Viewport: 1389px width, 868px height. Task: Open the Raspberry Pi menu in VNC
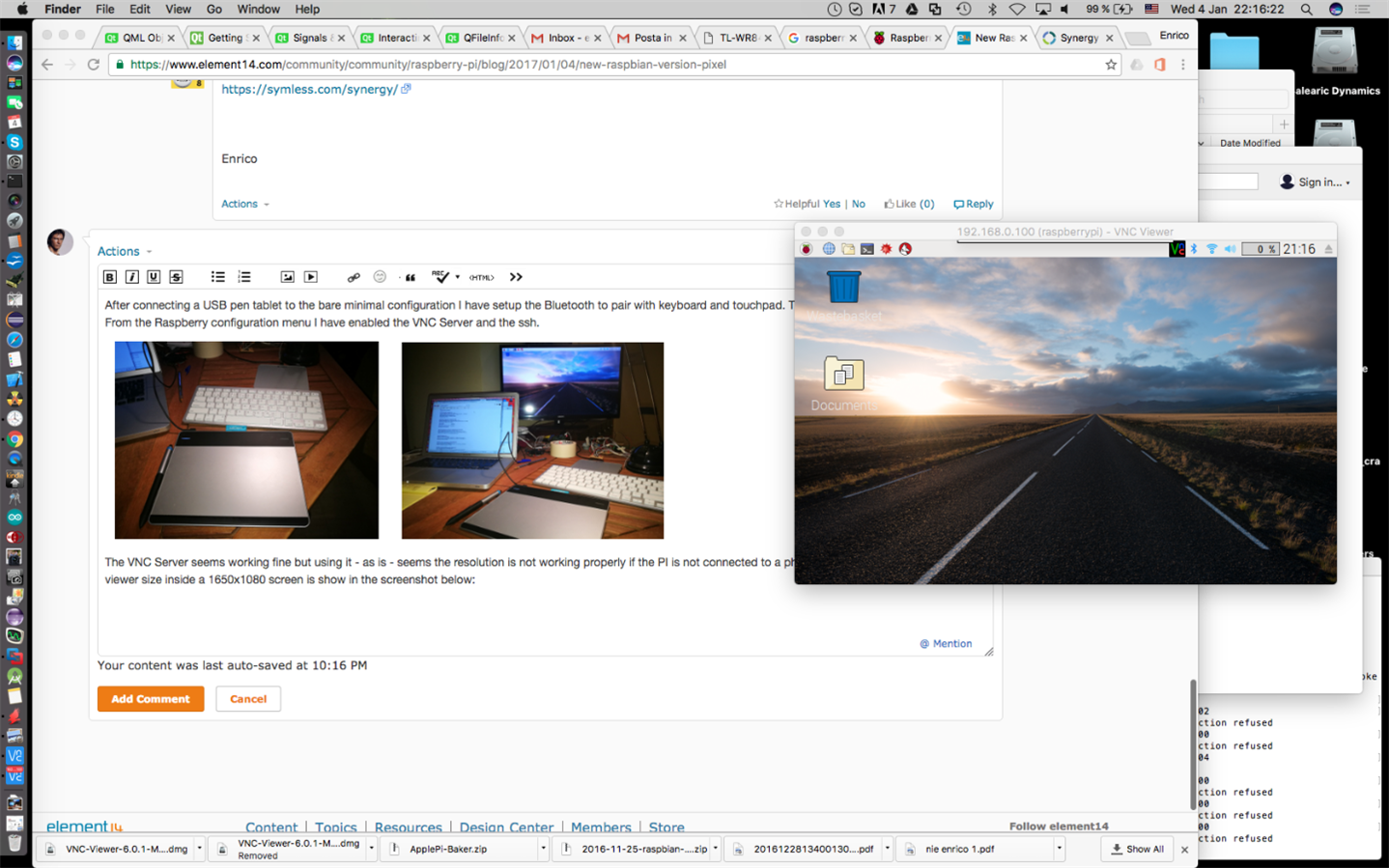(x=807, y=249)
